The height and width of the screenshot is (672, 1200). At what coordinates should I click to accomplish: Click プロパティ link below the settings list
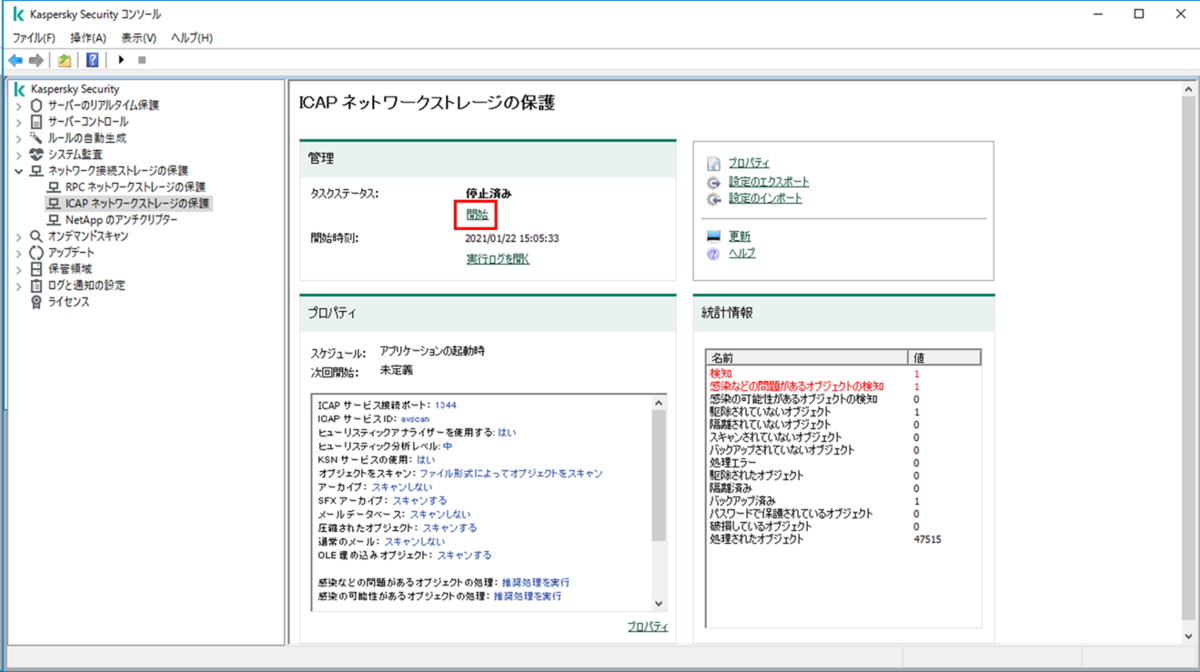pos(648,626)
